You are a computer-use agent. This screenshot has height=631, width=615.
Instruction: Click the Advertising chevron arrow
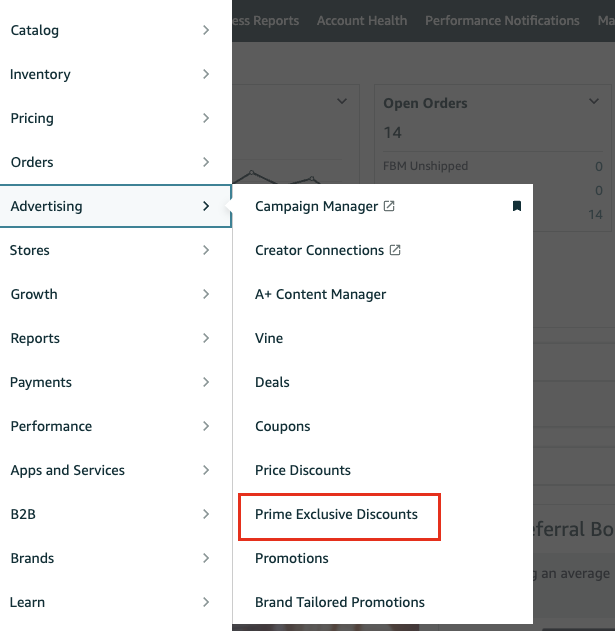[206, 206]
